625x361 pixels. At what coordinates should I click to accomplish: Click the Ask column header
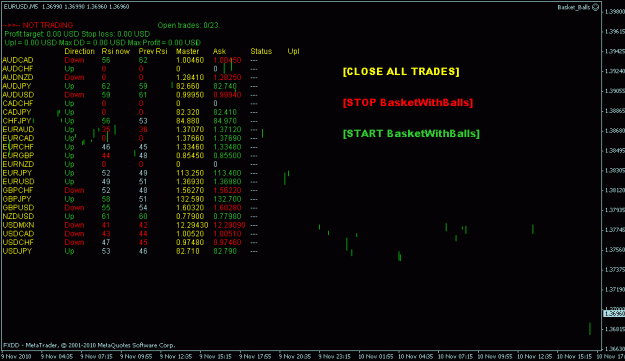(219, 51)
